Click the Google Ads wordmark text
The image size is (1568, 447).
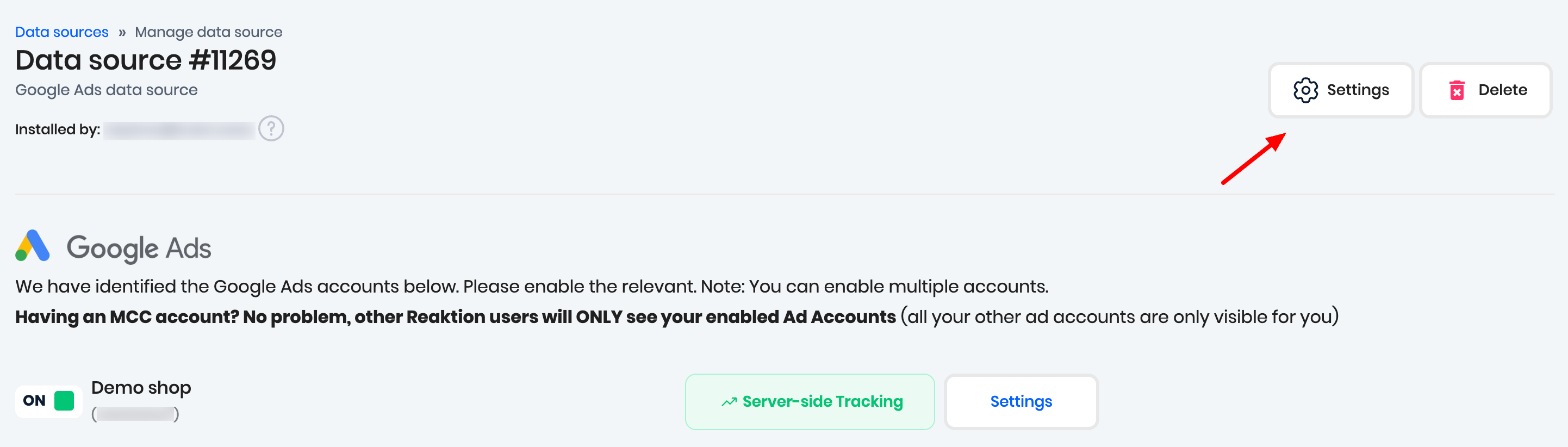pos(139,249)
